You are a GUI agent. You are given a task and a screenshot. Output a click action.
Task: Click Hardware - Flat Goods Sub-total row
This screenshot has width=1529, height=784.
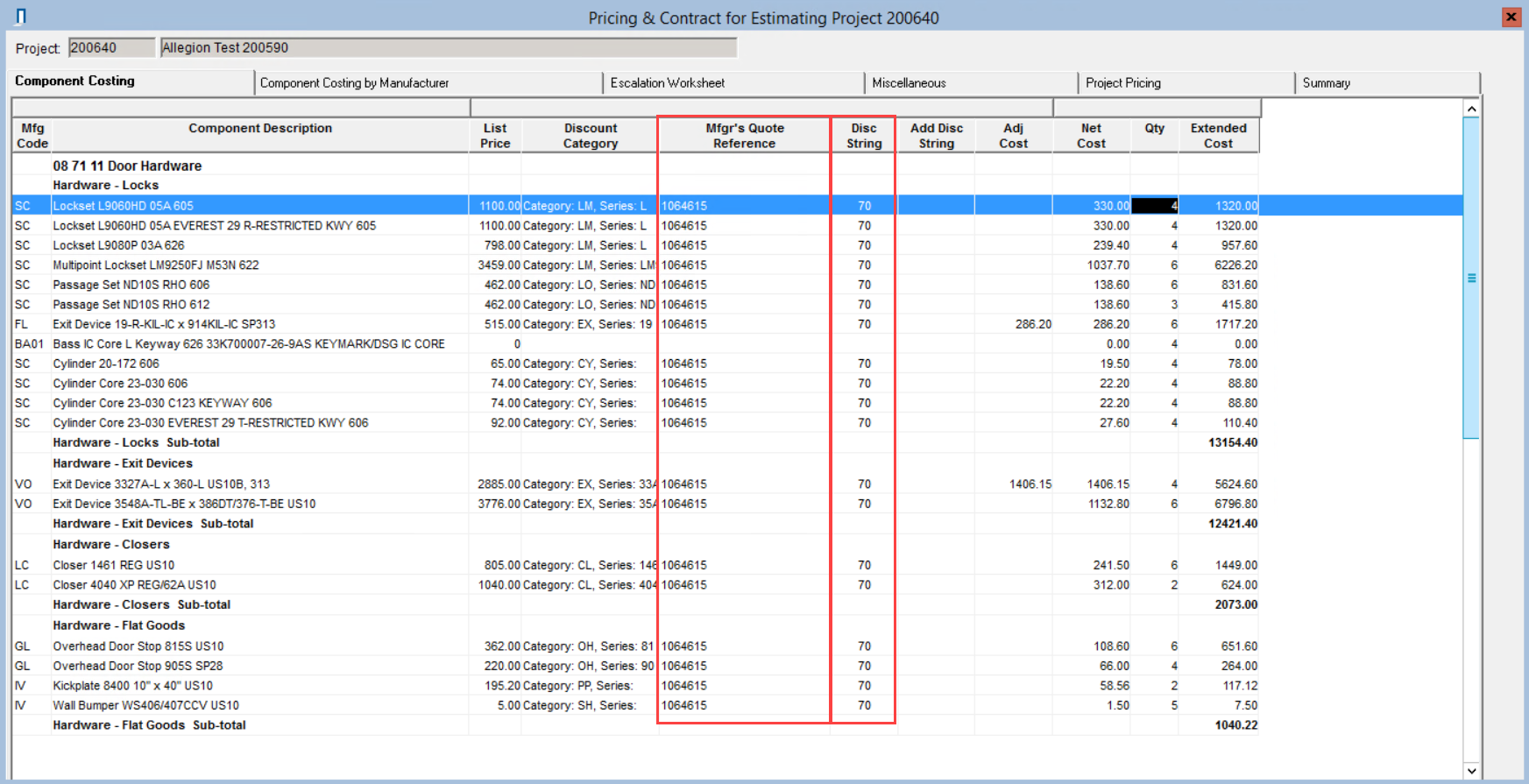click(x=635, y=725)
